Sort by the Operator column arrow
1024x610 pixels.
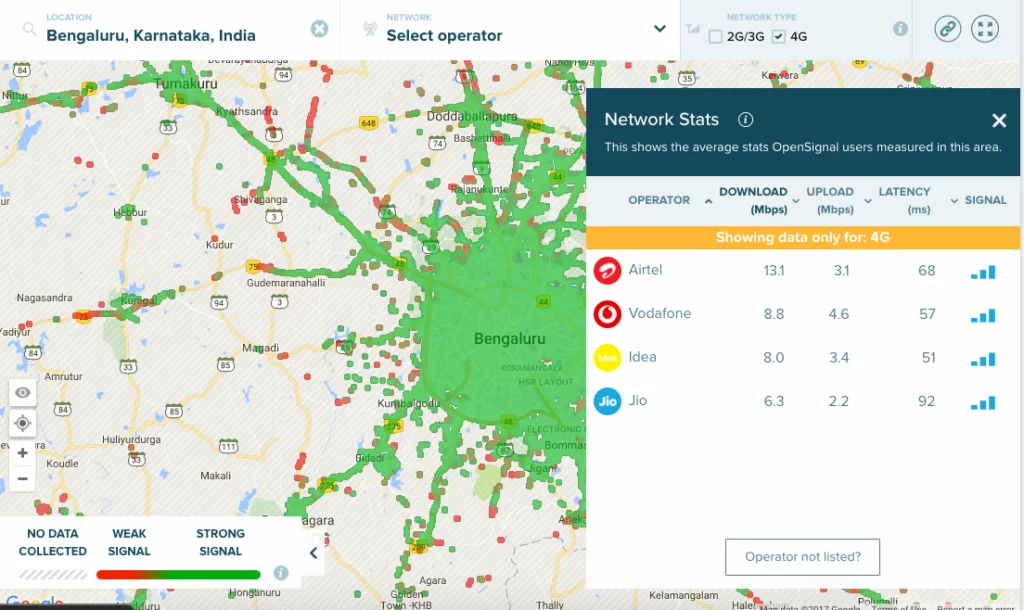tap(709, 201)
